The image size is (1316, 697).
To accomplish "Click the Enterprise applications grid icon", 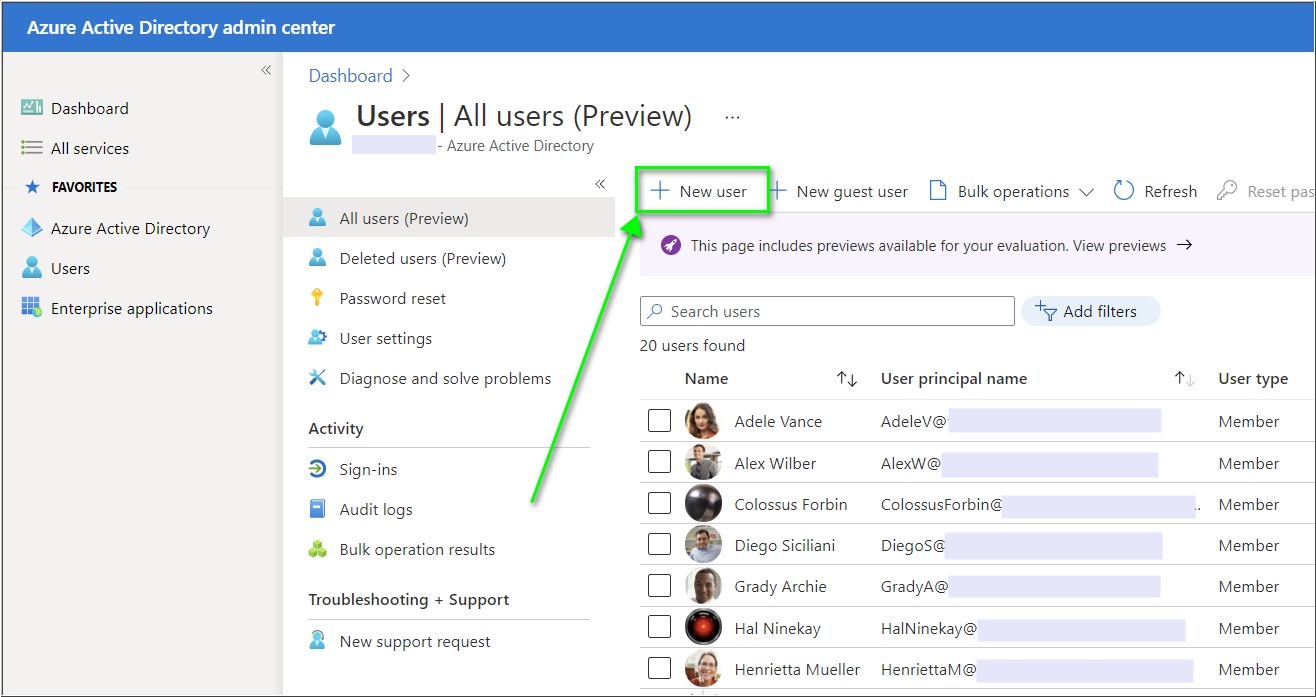I will (x=32, y=308).
